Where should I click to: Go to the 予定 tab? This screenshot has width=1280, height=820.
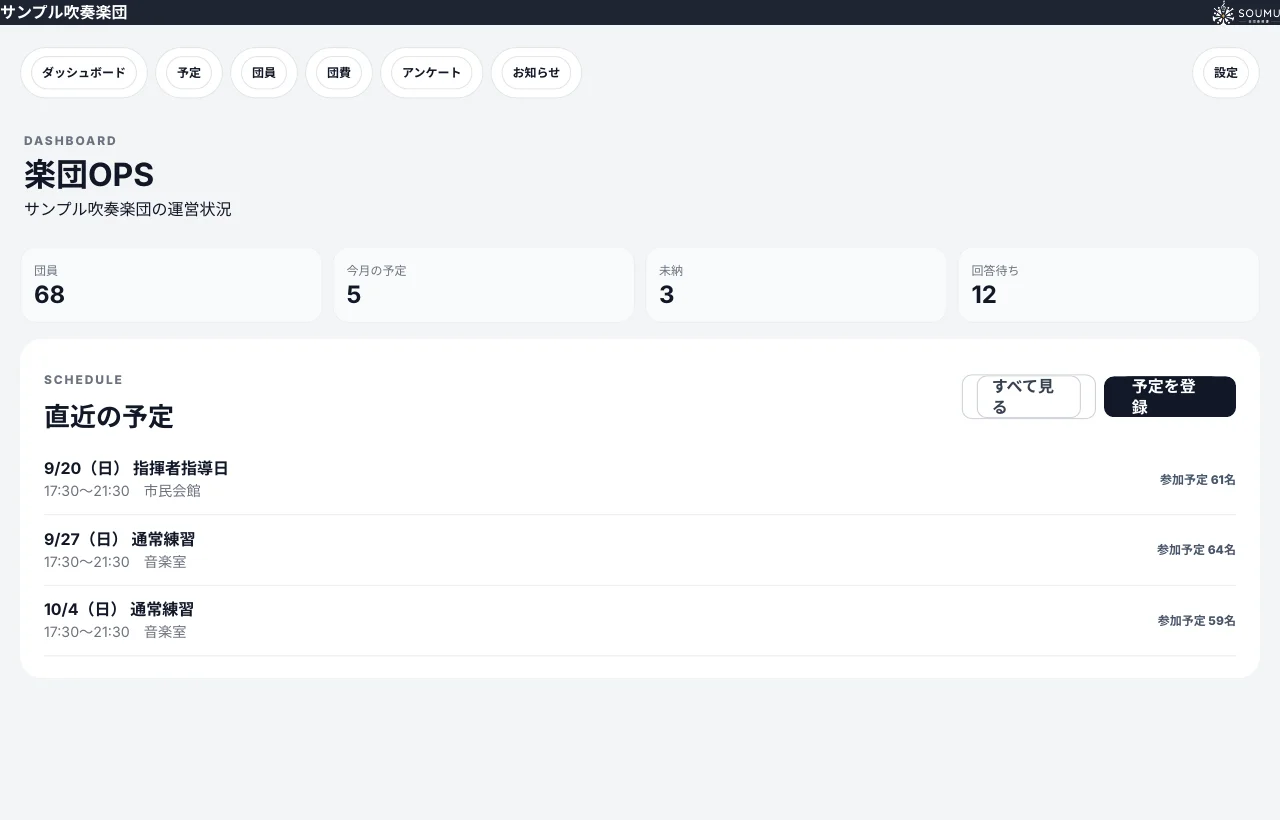coord(189,73)
